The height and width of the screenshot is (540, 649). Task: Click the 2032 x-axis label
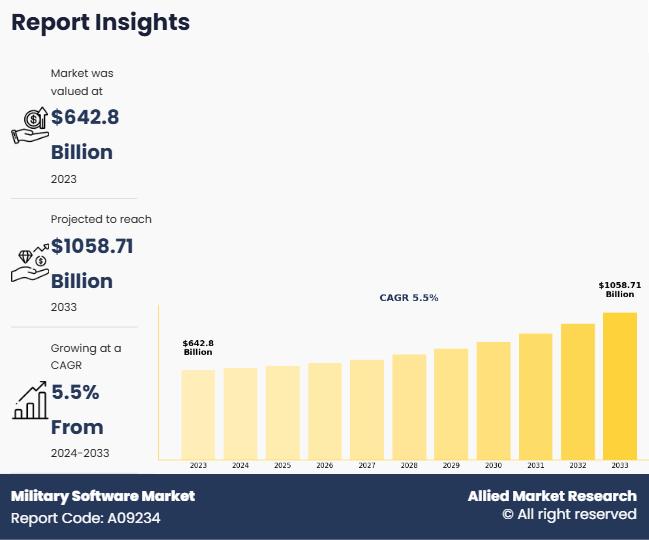click(x=577, y=466)
